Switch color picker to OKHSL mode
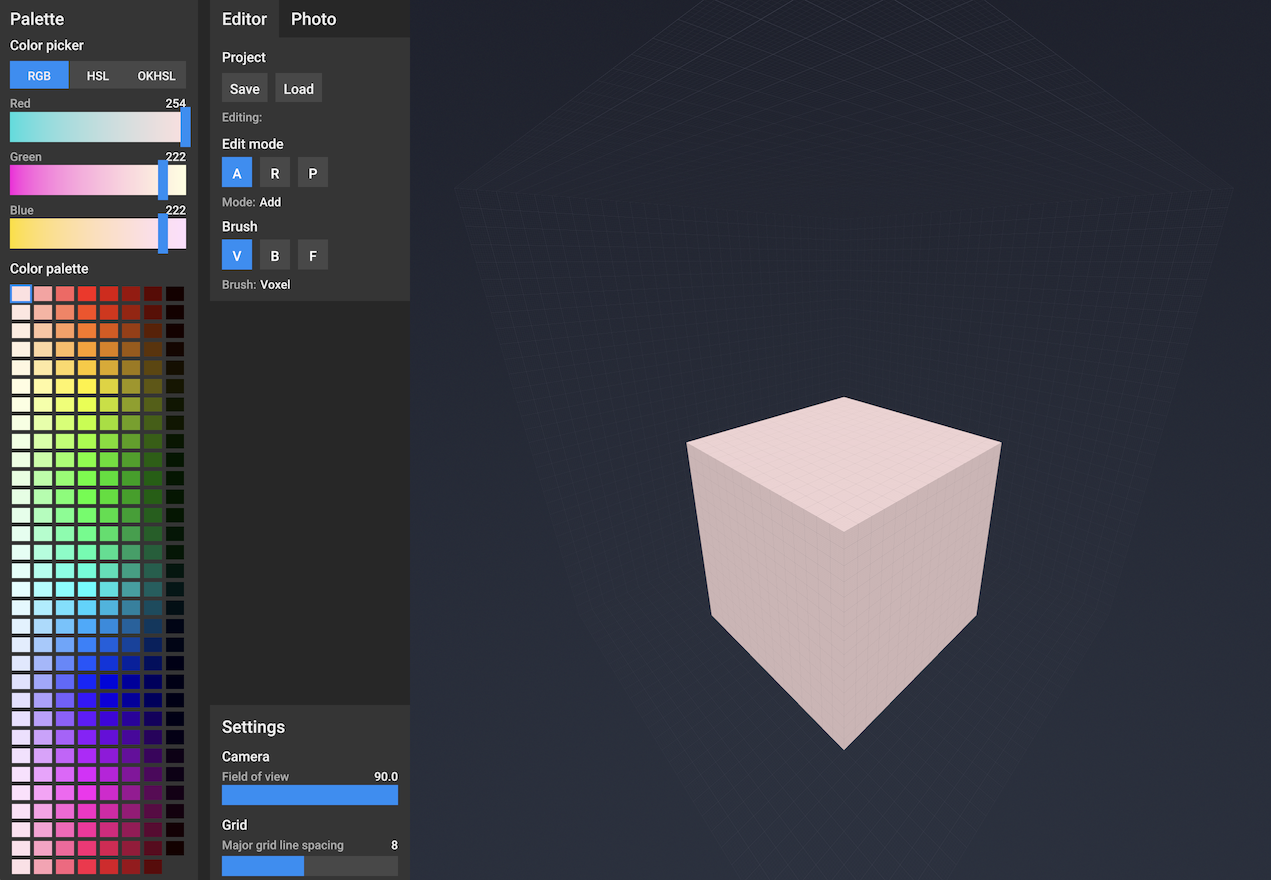The width and height of the screenshot is (1271, 880). (x=156, y=76)
